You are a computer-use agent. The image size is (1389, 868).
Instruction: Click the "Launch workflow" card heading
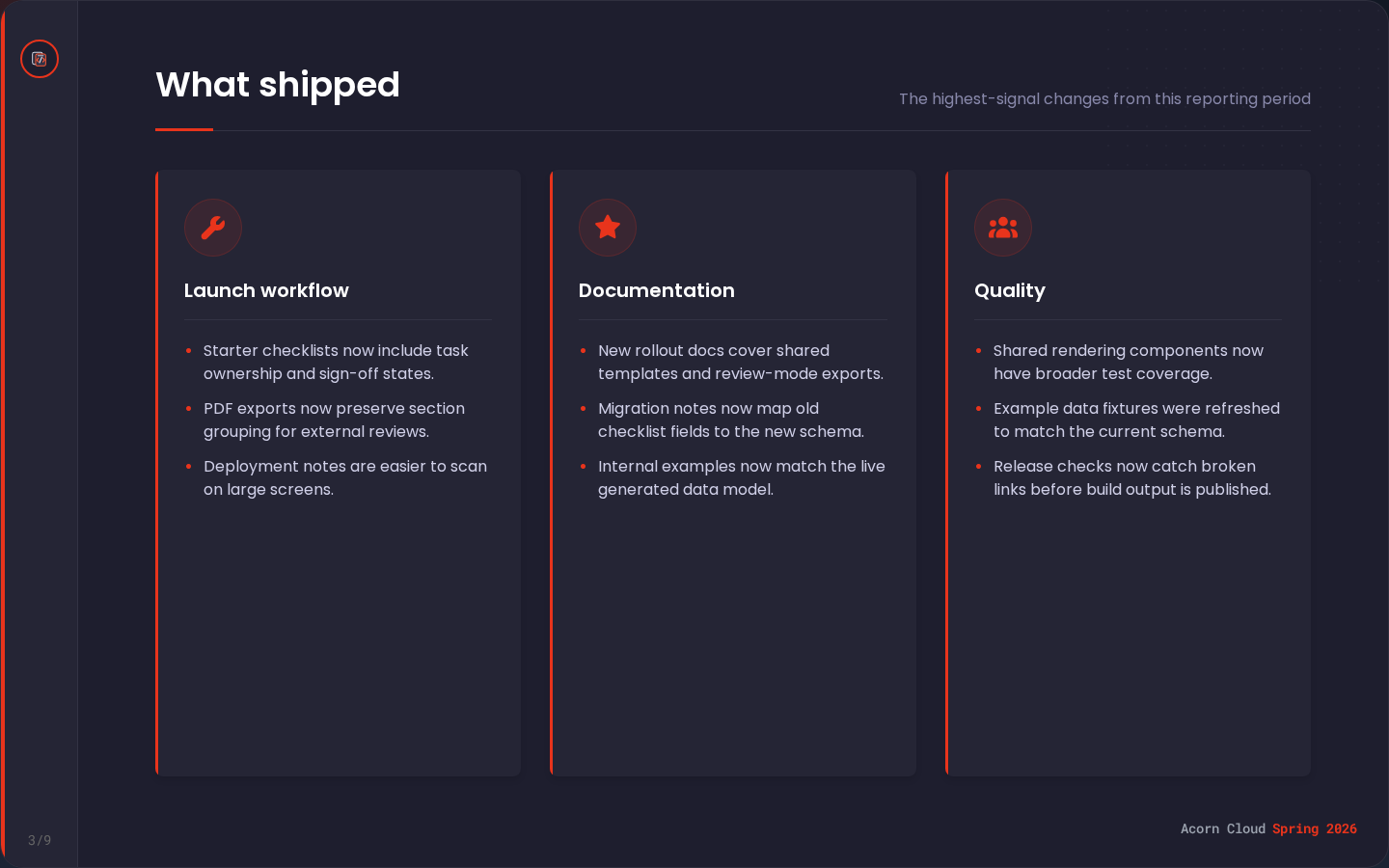click(x=266, y=290)
